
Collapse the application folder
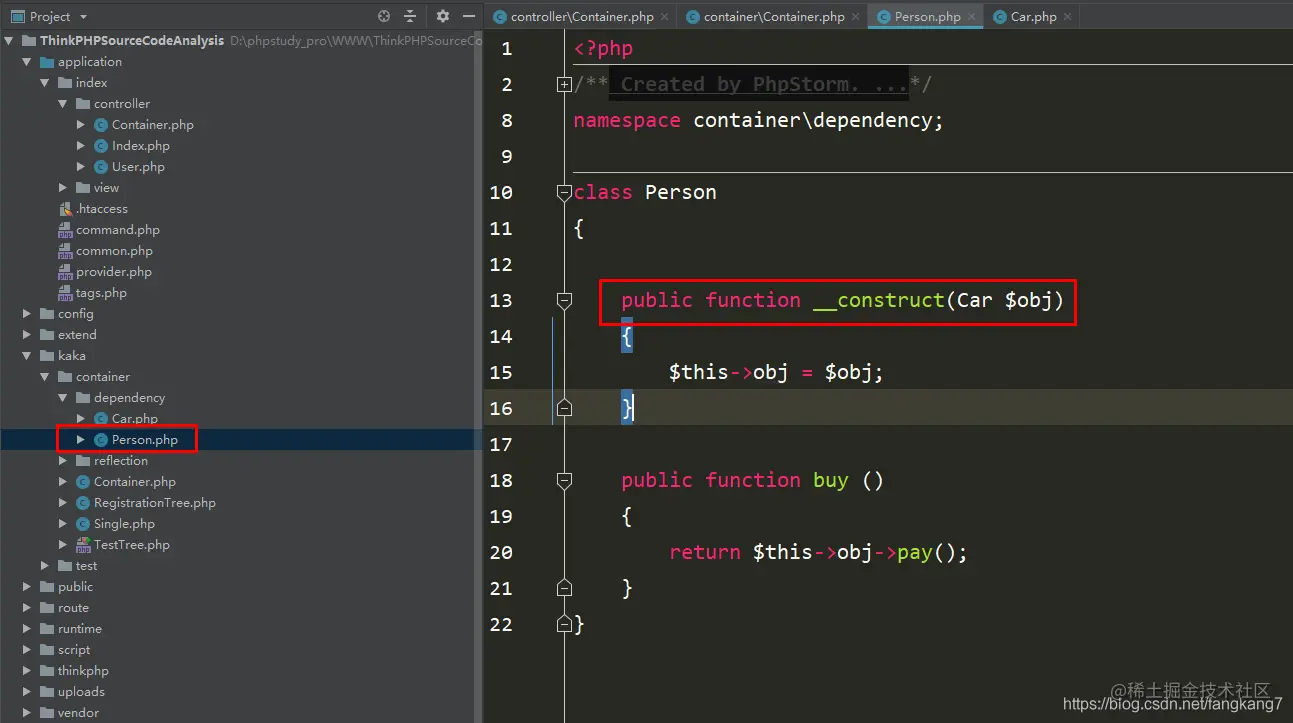coord(27,62)
